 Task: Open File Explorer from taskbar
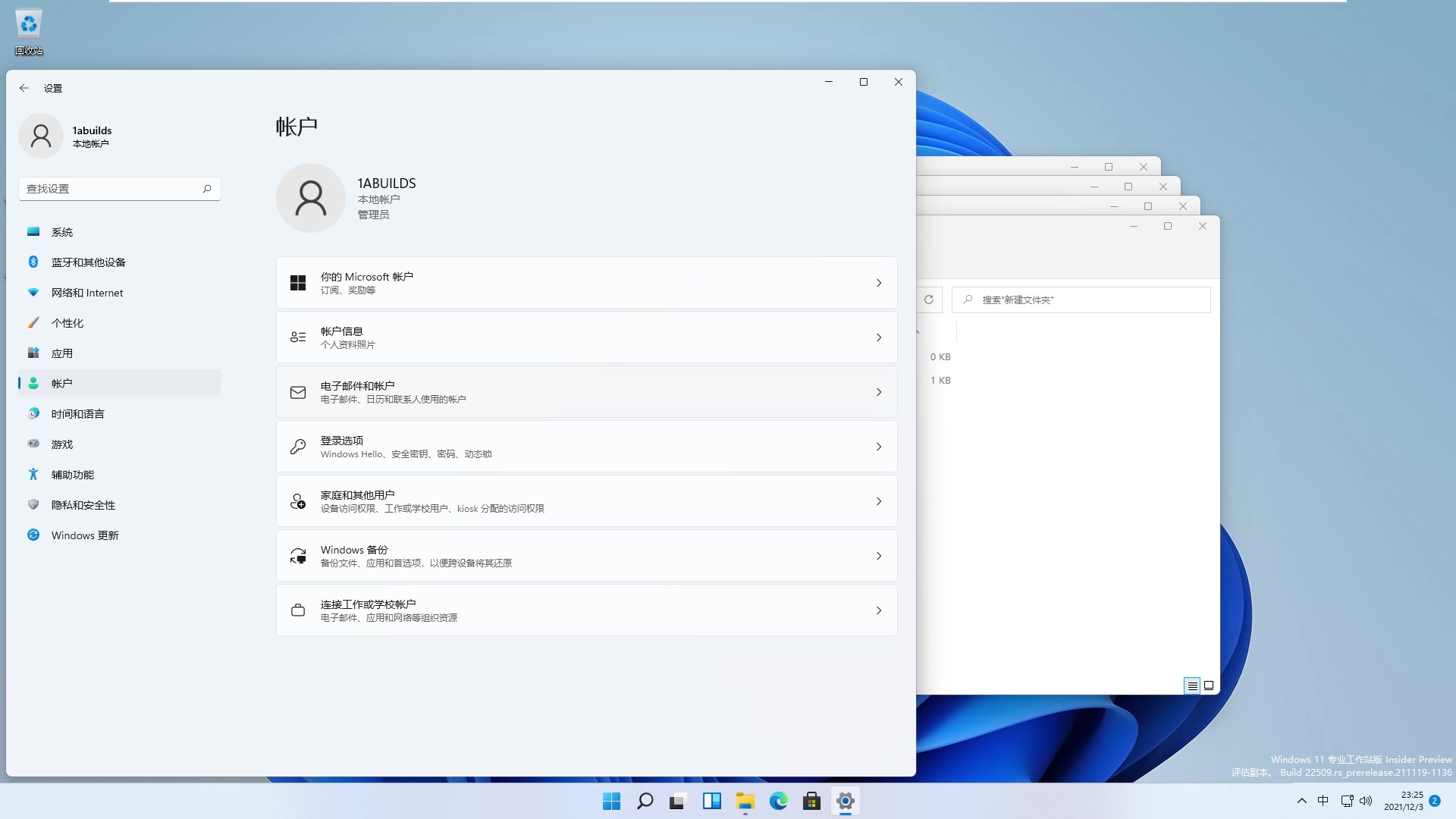coord(745,801)
